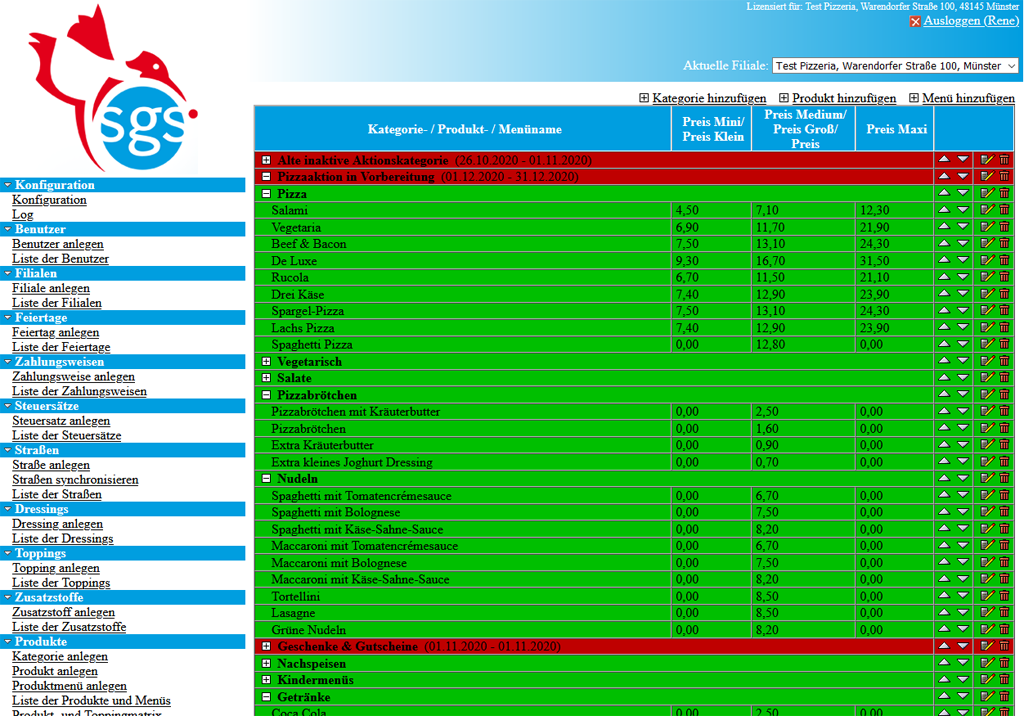The width and height of the screenshot is (1024, 716).
Task: Expand Alte inaktive Aktionskategorie
Action: point(266,160)
